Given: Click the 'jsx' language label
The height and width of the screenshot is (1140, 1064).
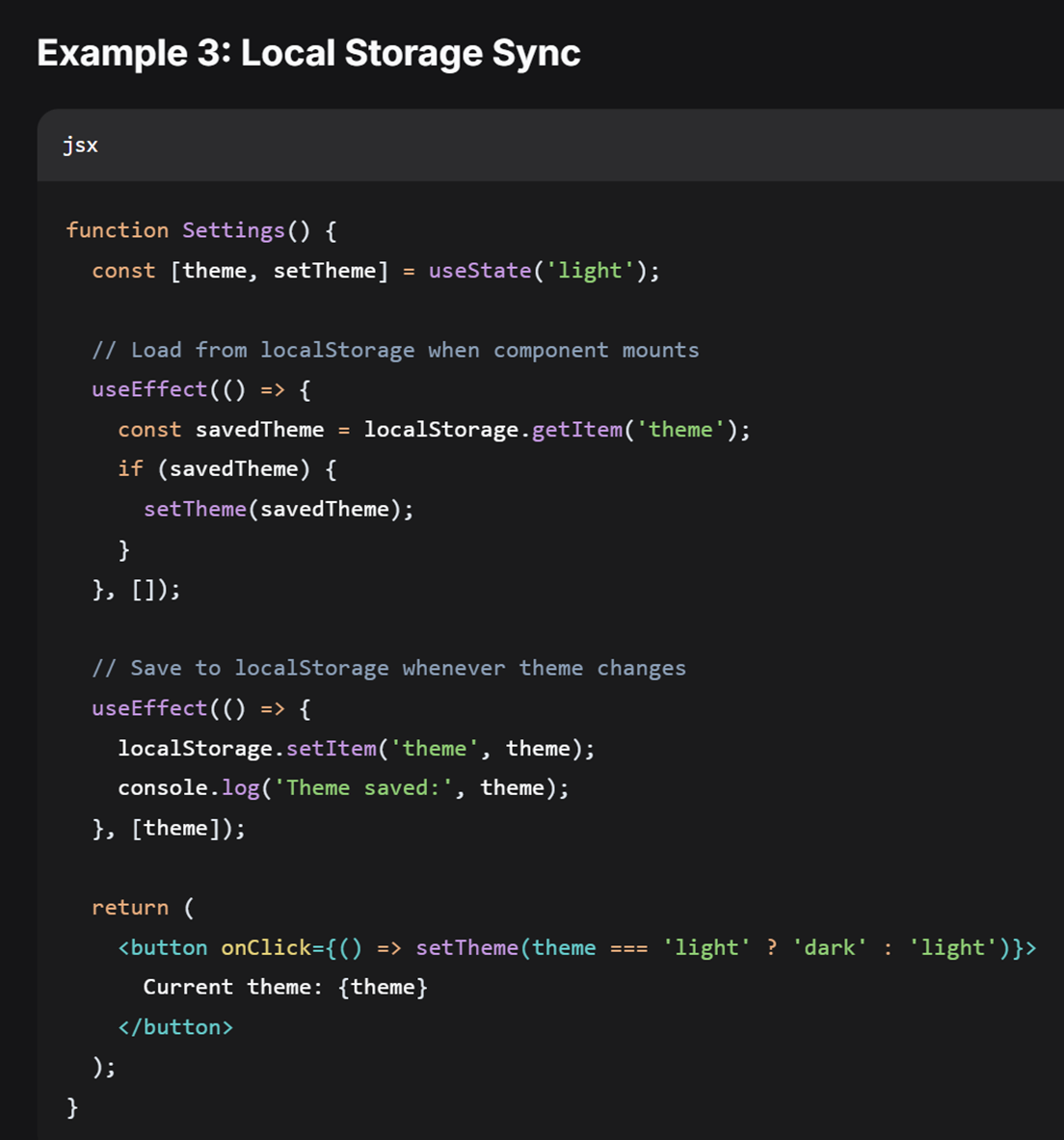Looking at the screenshot, I should coord(80,145).
